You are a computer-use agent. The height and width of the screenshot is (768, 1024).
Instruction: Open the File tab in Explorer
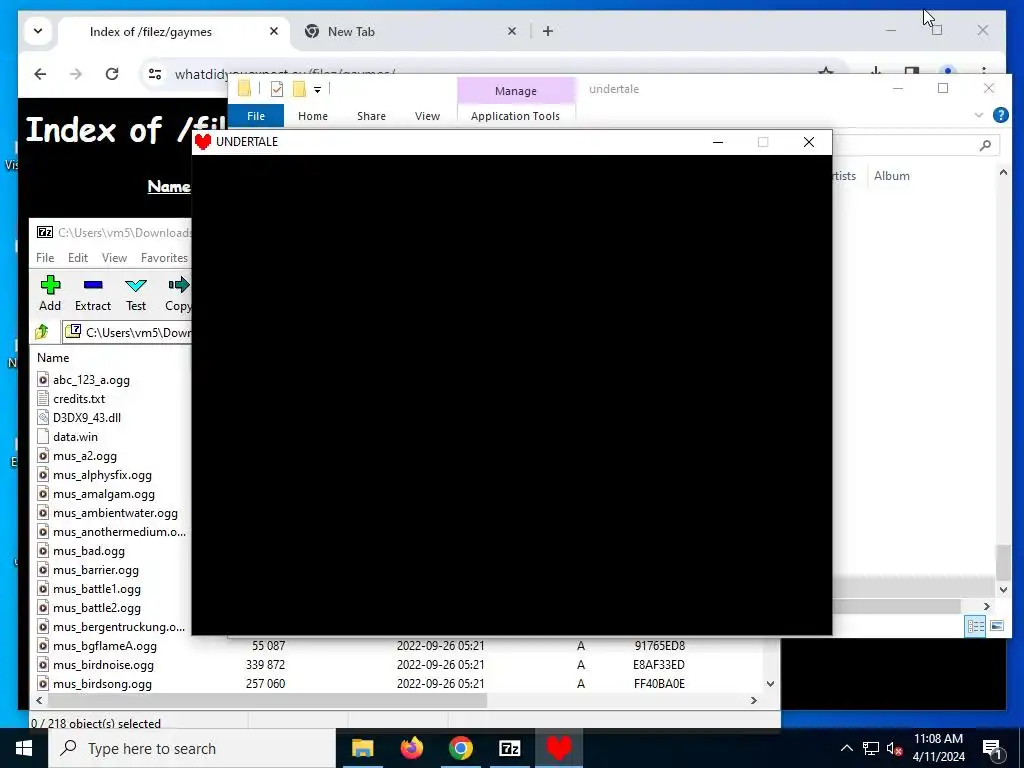(256, 116)
